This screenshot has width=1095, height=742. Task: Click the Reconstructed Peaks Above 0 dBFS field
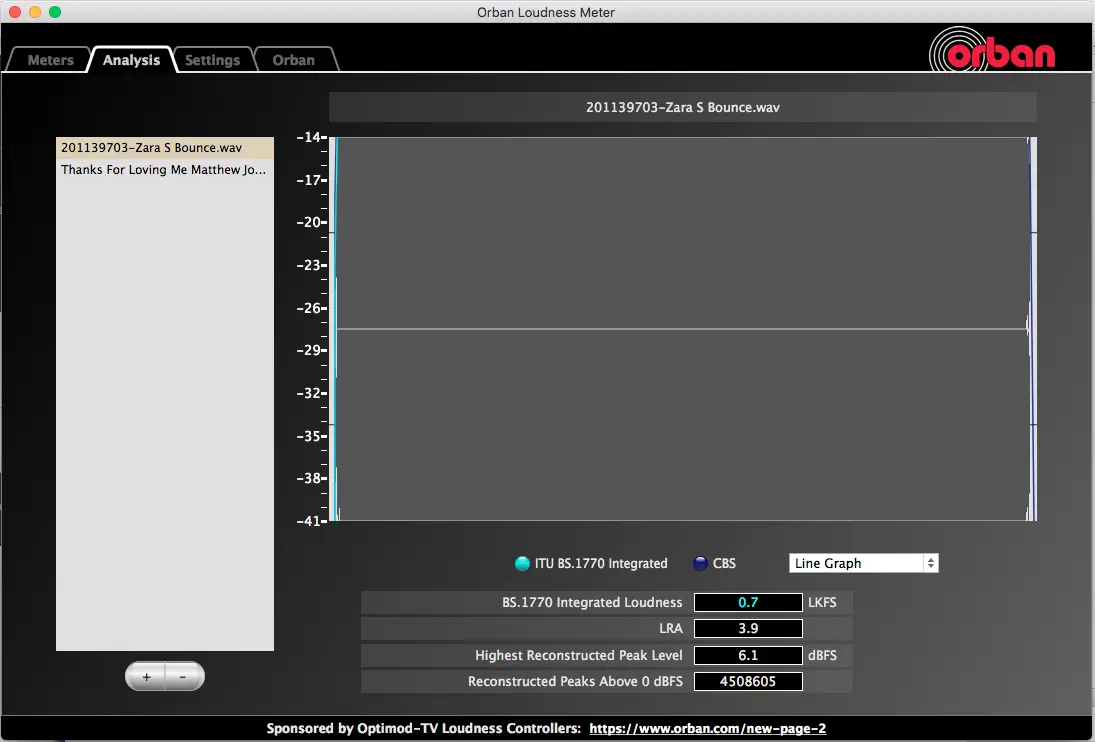[748, 682]
